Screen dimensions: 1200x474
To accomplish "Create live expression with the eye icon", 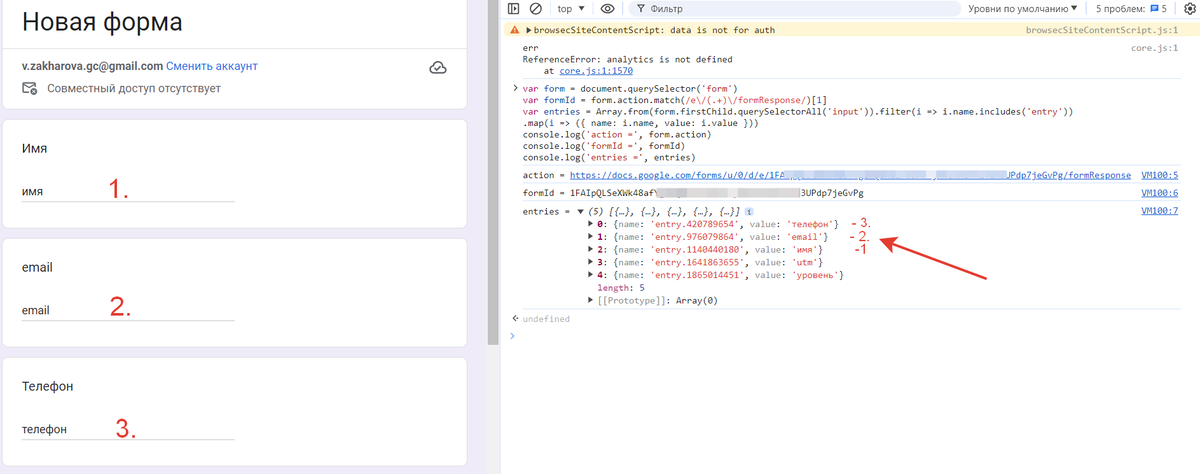I will pos(607,9).
